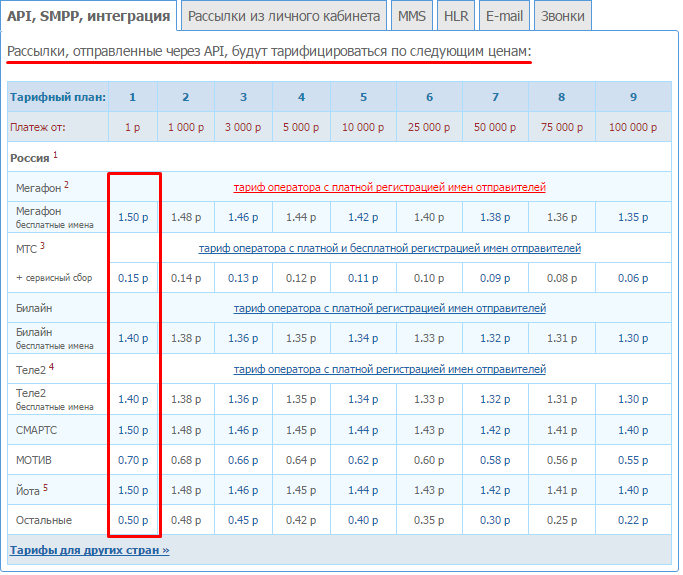The image size is (683, 575).
Task: Open Билайн operator tariff link
Action: [x=389, y=308]
